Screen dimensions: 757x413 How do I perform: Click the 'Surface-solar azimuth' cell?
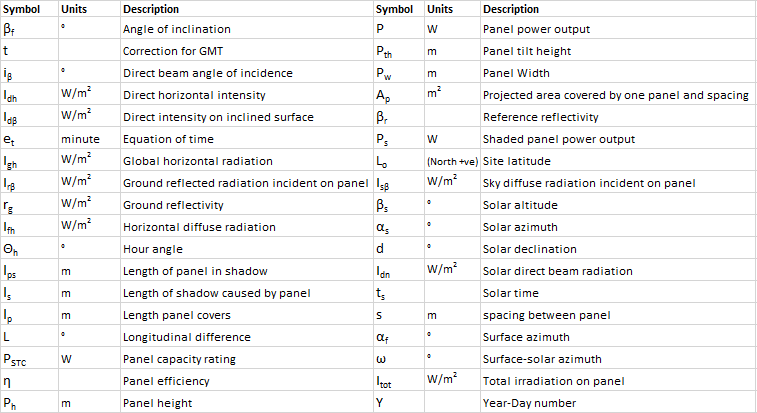tap(618, 359)
